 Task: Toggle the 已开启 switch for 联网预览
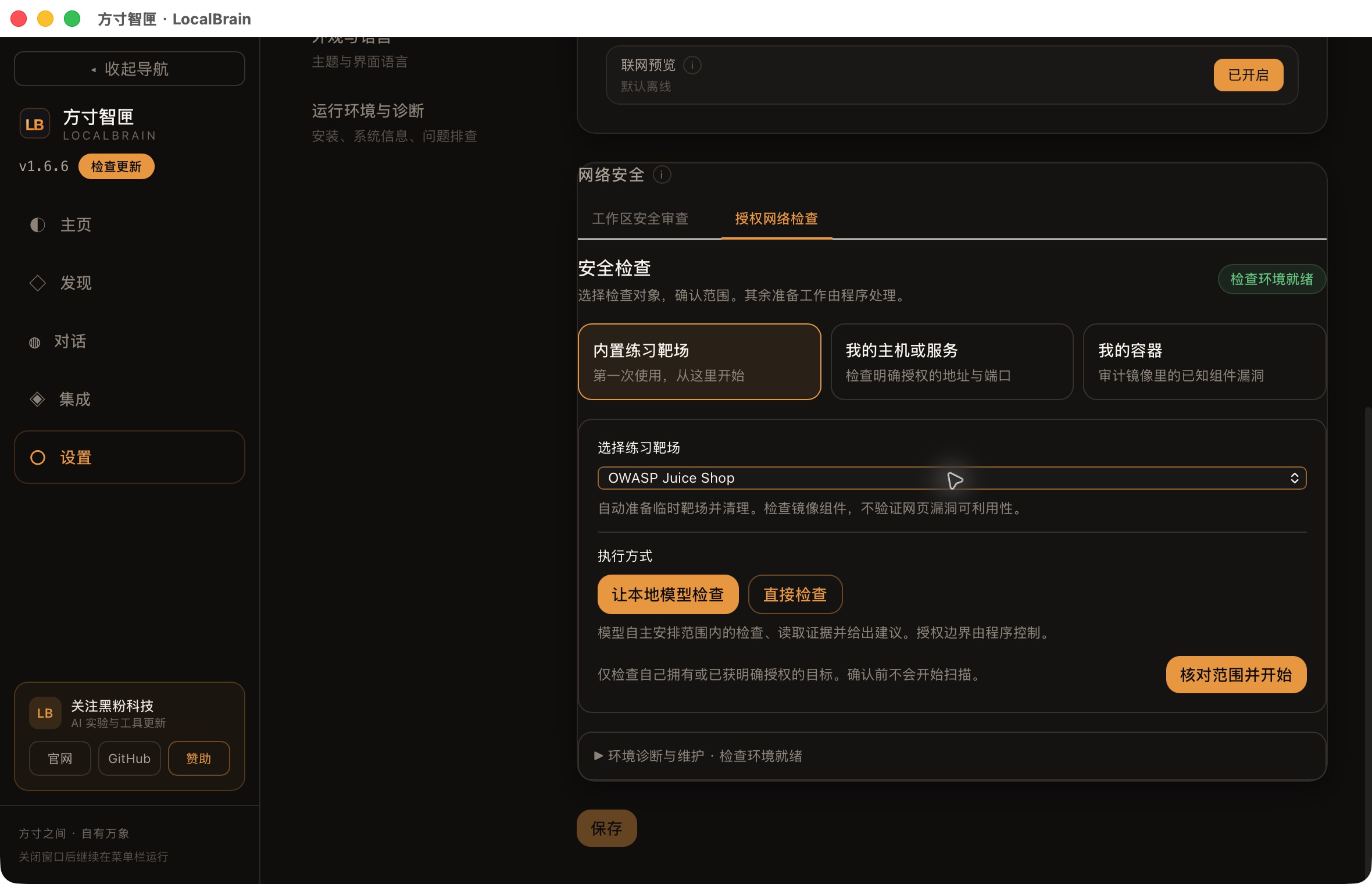pos(1248,75)
